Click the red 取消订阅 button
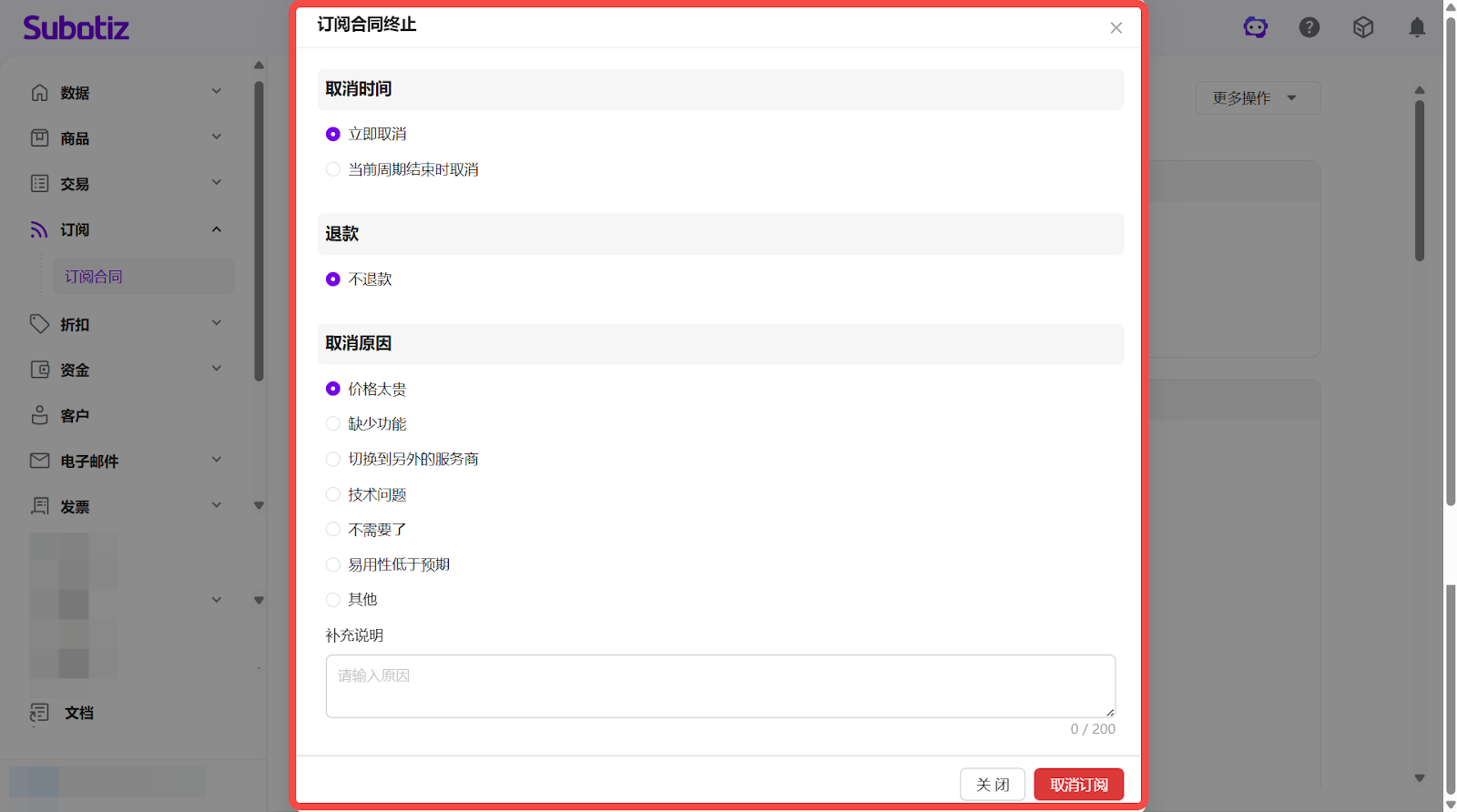Viewport: 1457px width, 812px height. click(x=1078, y=785)
